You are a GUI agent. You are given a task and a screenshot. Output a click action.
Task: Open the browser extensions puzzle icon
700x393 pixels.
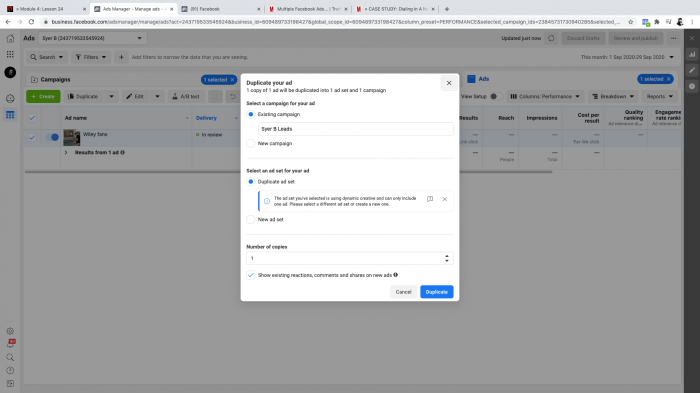tap(657, 22)
